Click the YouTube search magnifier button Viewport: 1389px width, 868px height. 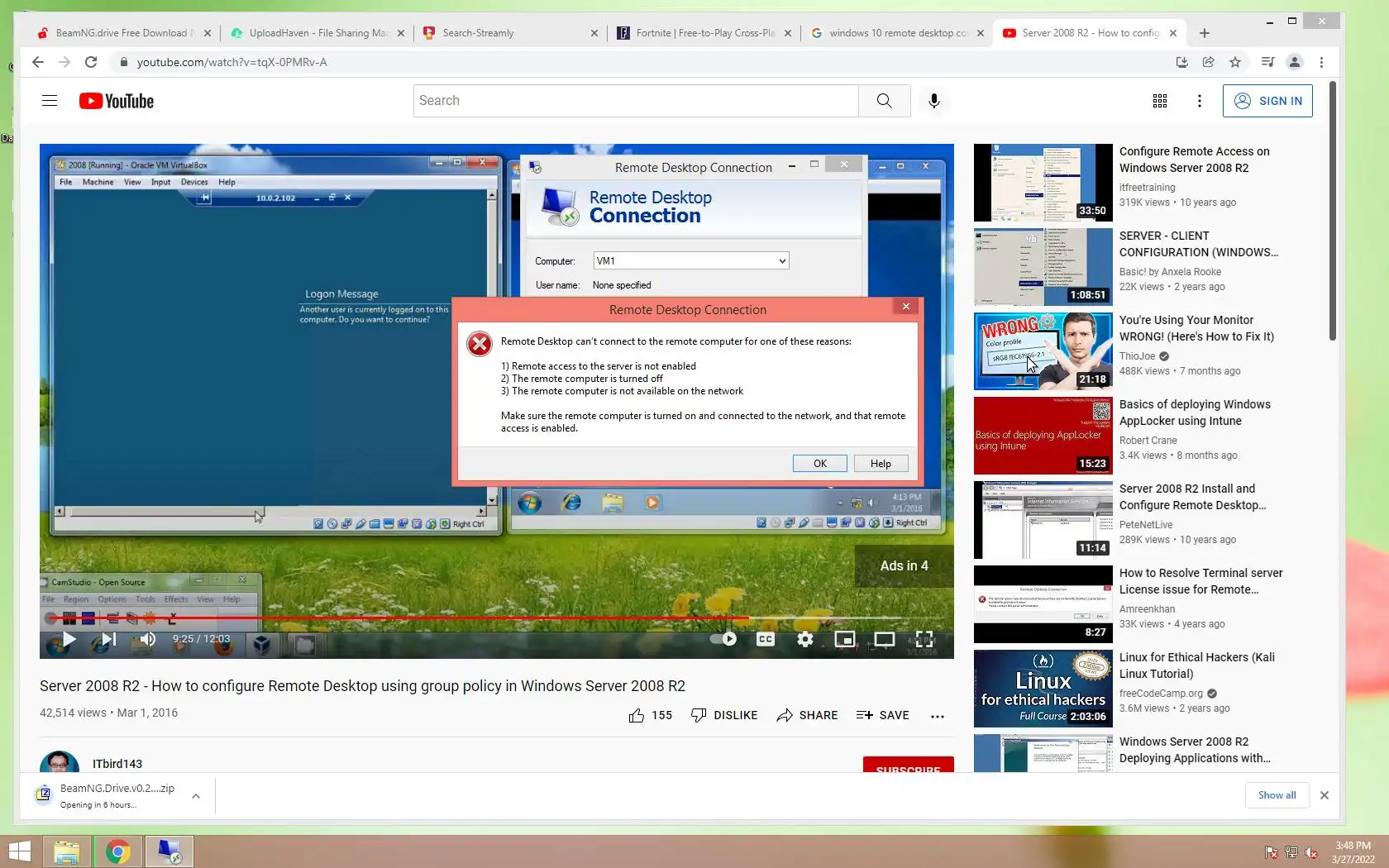(884, 101)
